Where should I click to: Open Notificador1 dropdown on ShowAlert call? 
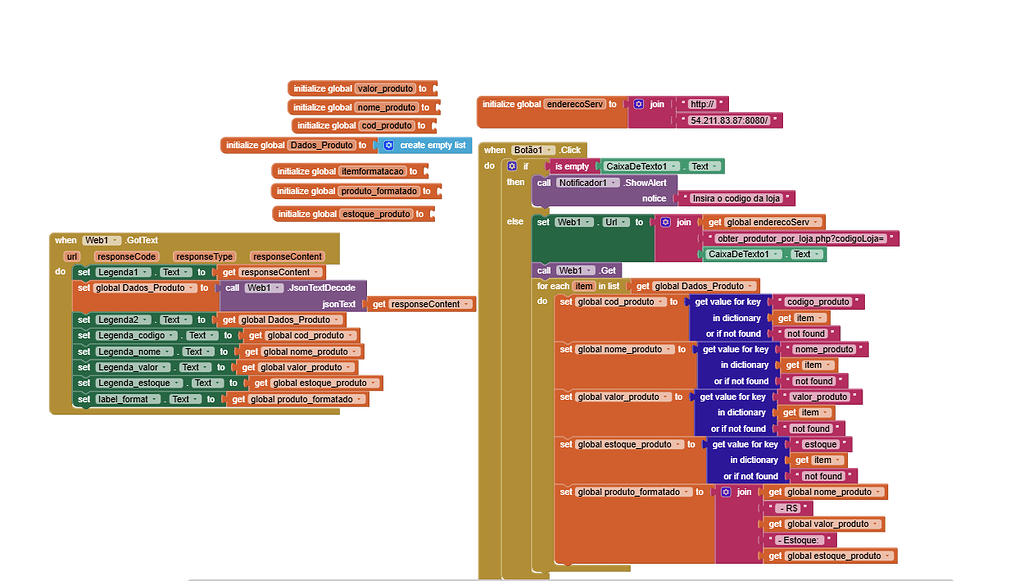[605, 182]
